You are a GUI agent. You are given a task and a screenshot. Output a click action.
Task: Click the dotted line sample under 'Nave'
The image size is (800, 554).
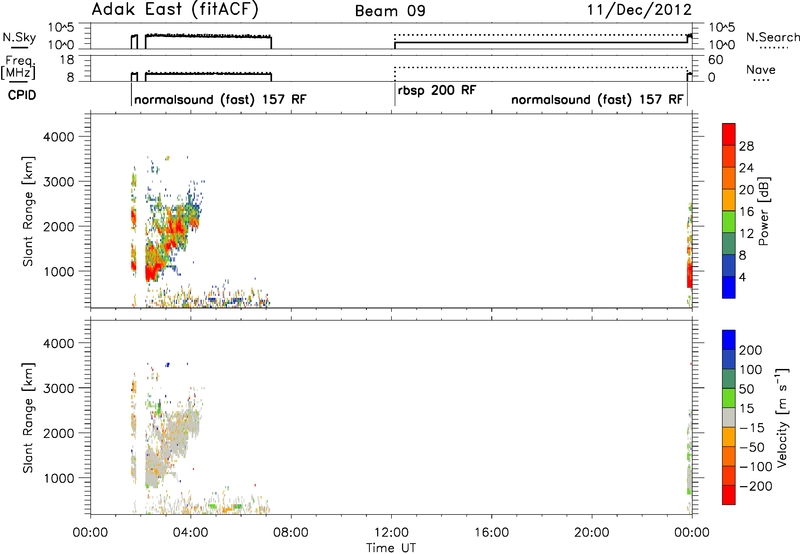(761, 81)
